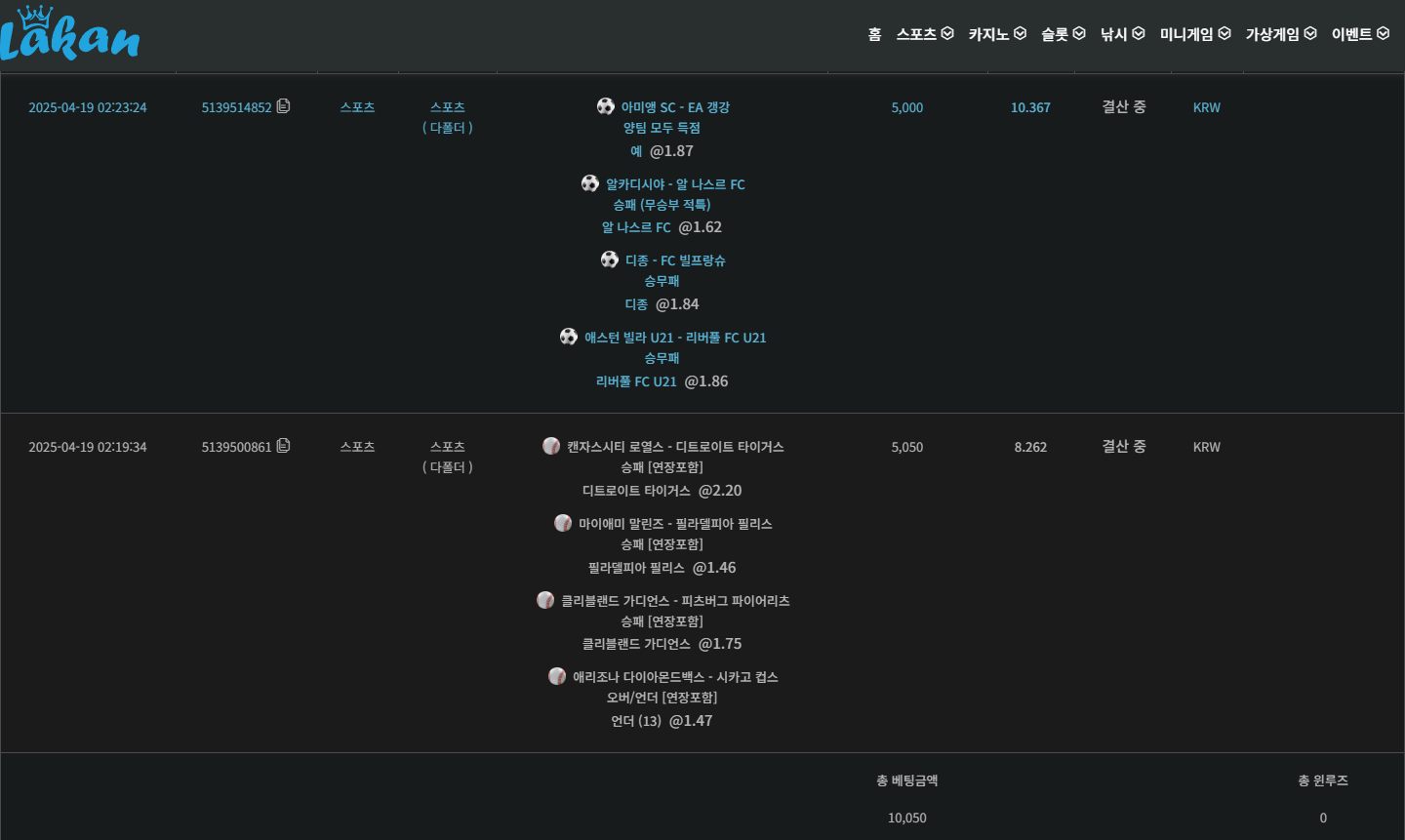
Task: Click baseball icon for 캔자스시티 로열스 match
Action: pos(551,446)
